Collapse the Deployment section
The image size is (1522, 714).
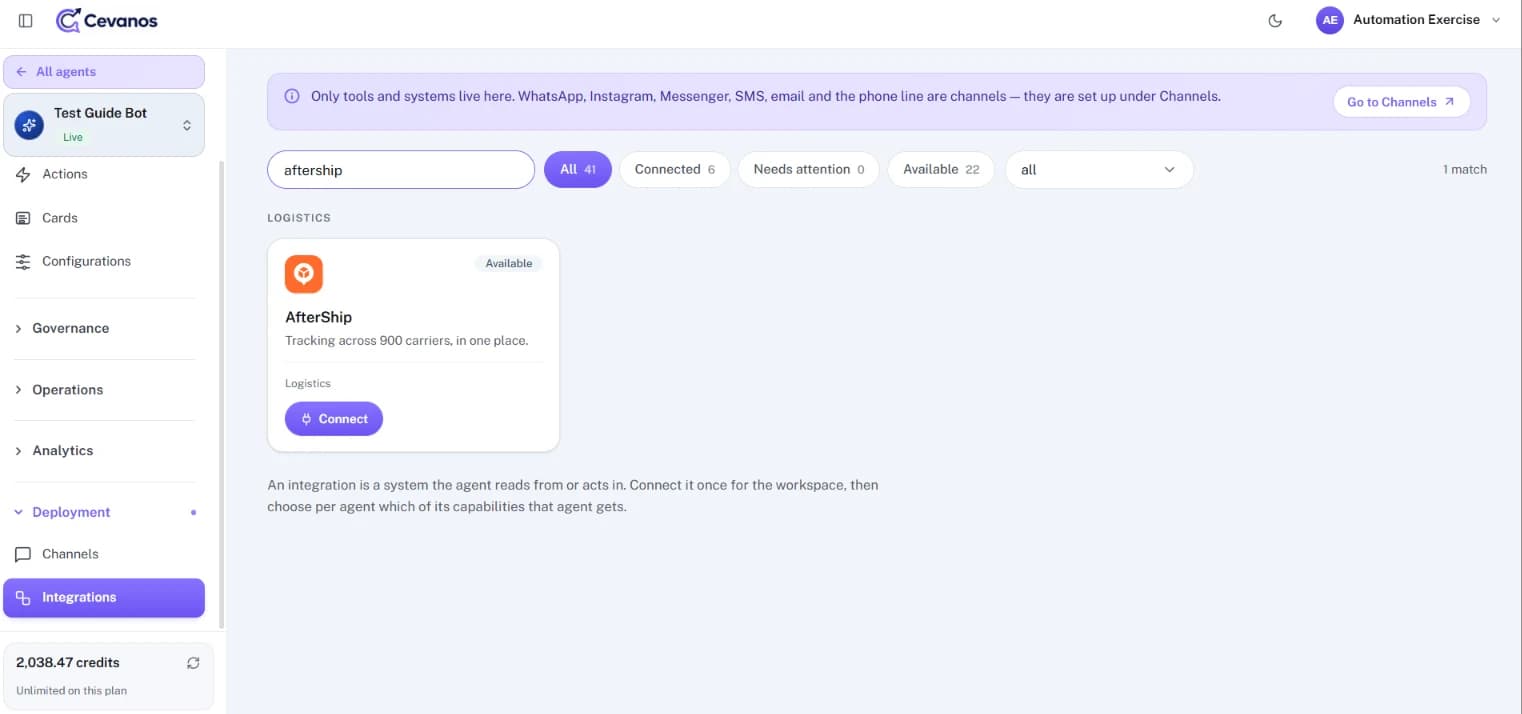[x=104, y=512]
